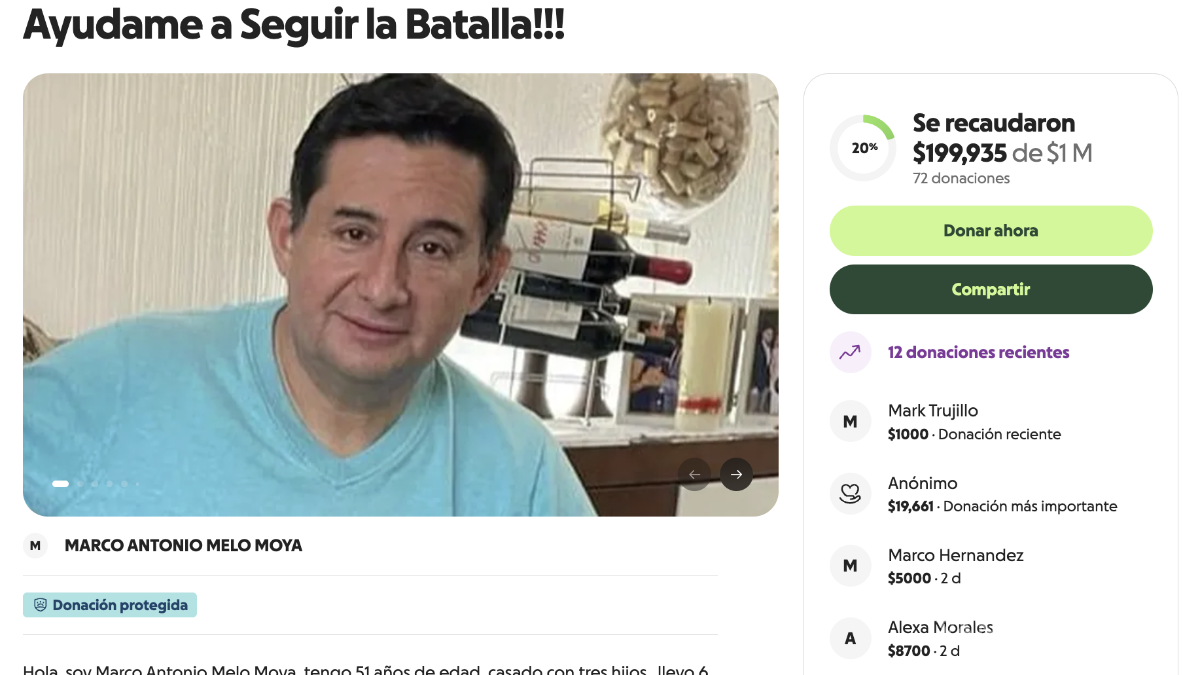1200x675 pixels.
Task: Select the first active carousel dot indicator
Action: pos(61,484)
